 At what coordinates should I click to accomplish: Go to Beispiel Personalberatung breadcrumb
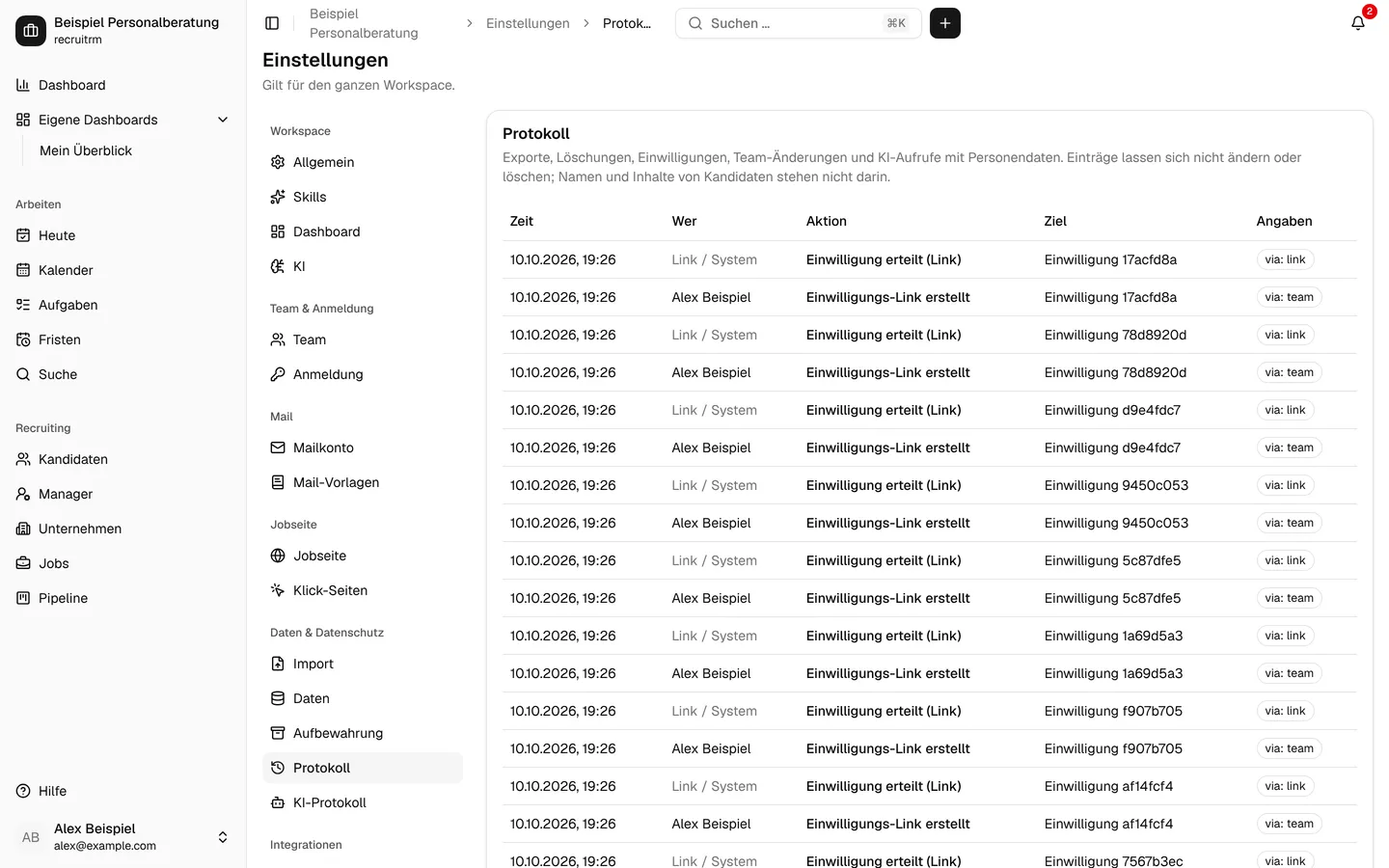click(364, 23)
